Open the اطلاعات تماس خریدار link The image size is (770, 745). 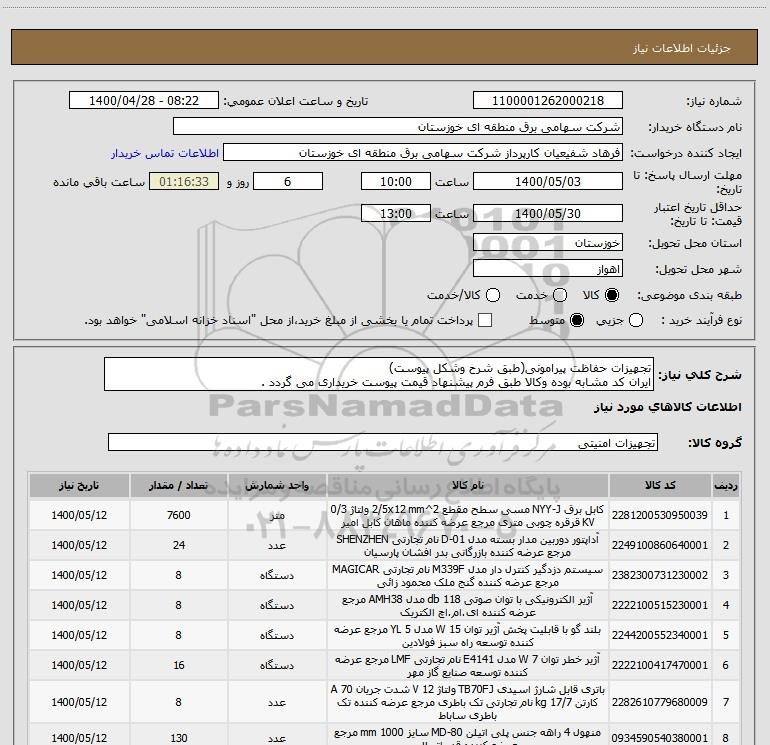click(x=165, y=153)
